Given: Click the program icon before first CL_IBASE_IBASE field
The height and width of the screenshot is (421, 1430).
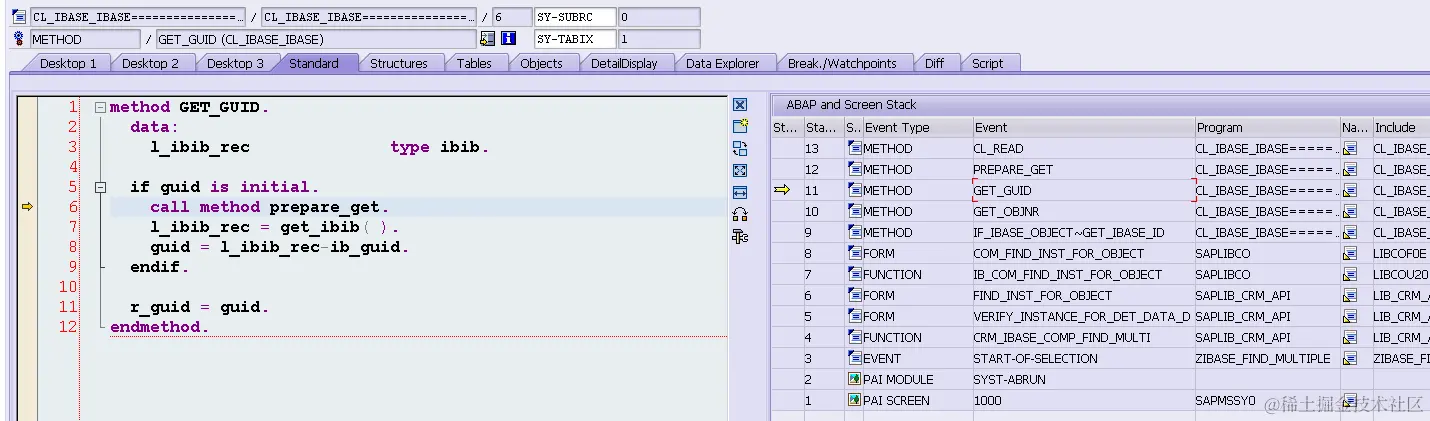Looking at the screenshot, I should tap(18, 17).
